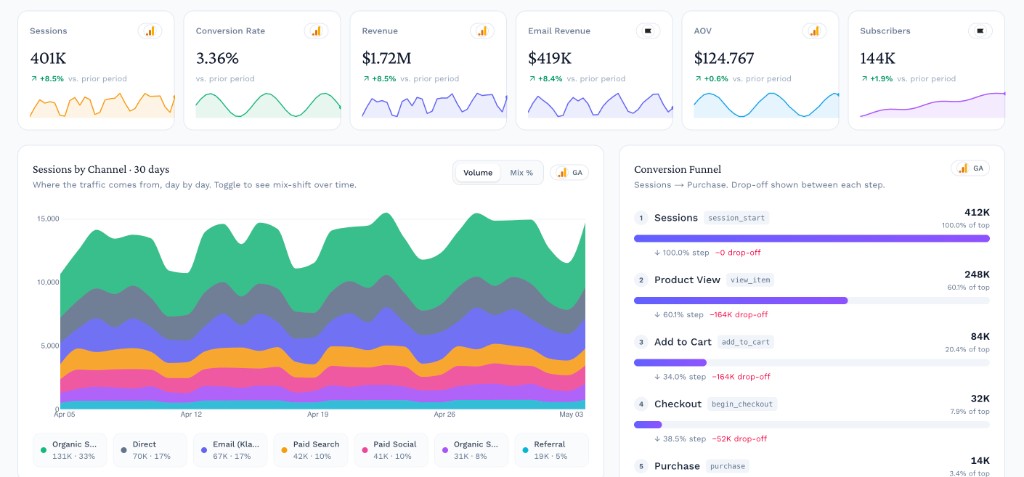This screenshot has height=477, width=1024.
Task: Click the Apr 19 x-axis label
Action: tap(317, 414)
